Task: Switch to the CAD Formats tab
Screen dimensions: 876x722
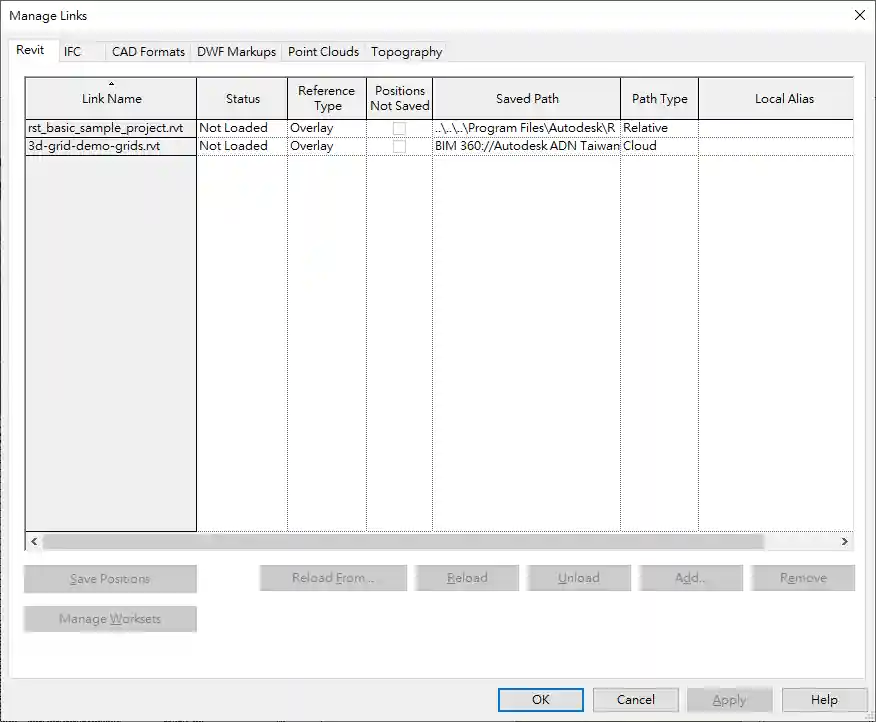Action: [x=148, y=51]
